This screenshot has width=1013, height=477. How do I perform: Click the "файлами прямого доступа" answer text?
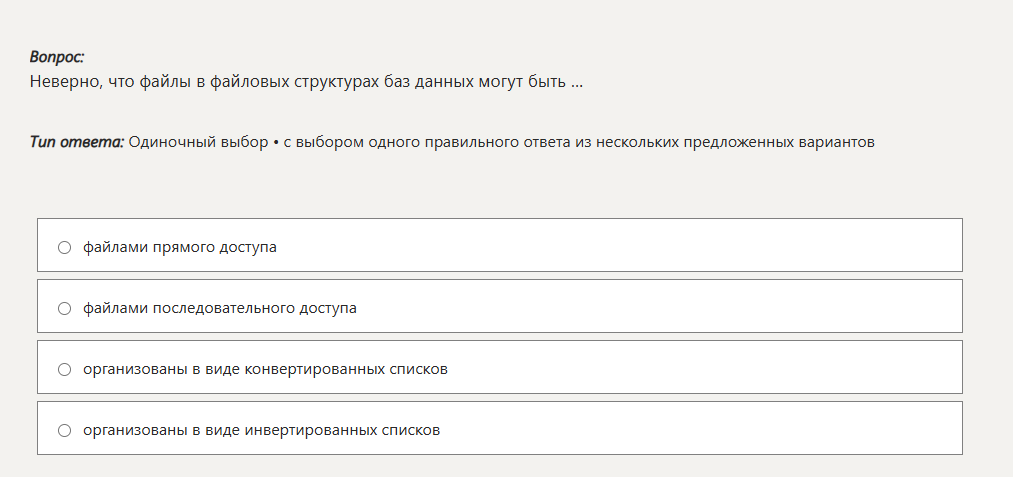point(180,247)
